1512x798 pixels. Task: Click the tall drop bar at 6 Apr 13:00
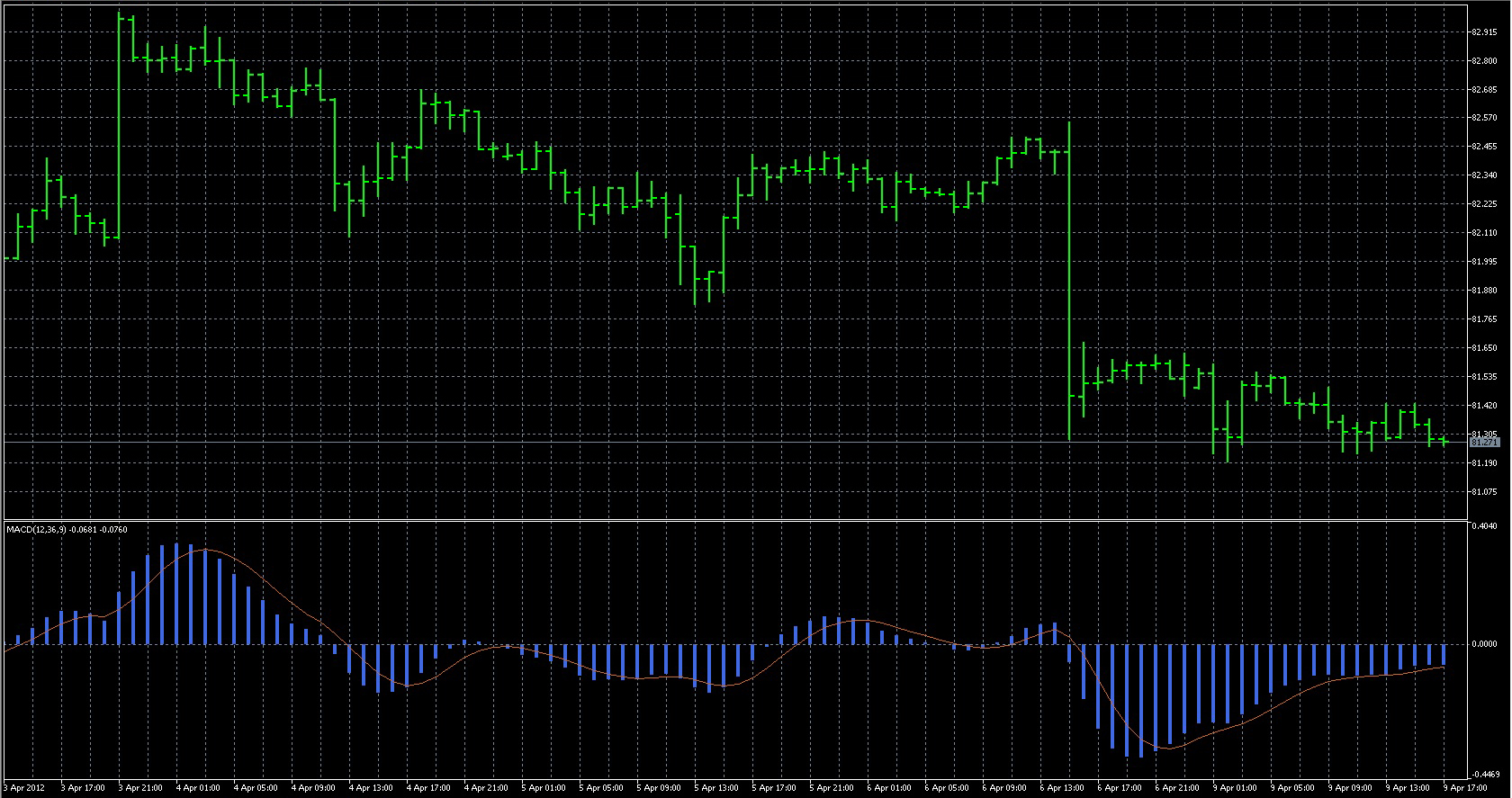point(1068,279)
